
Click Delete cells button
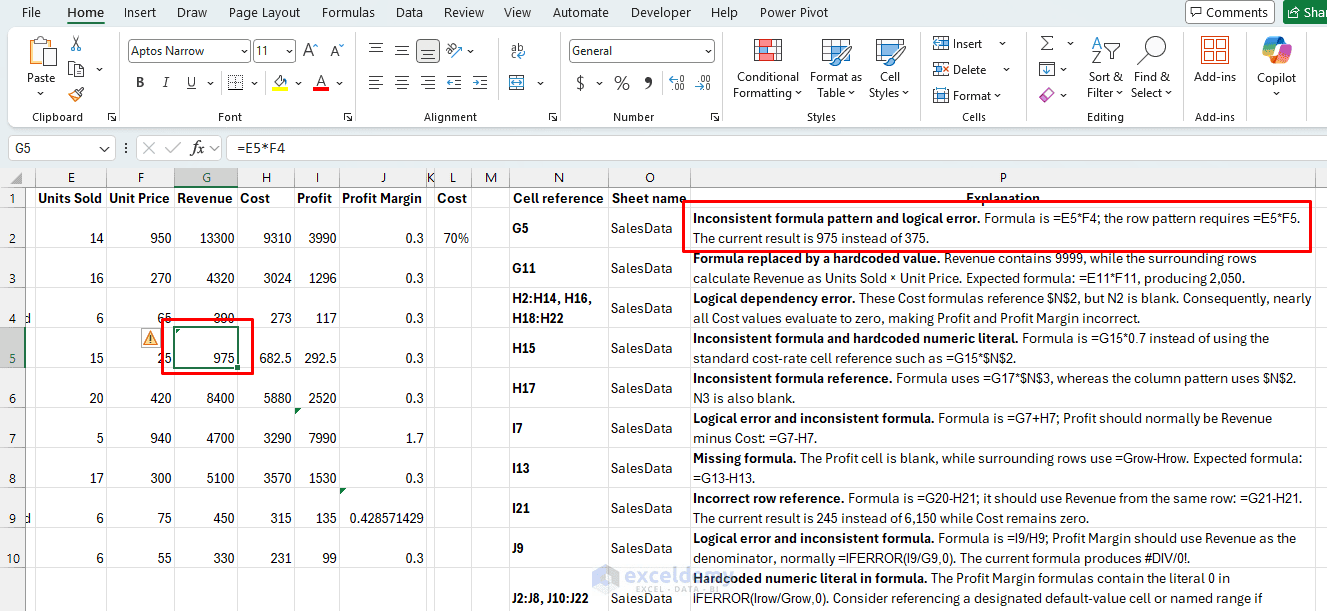962,70
